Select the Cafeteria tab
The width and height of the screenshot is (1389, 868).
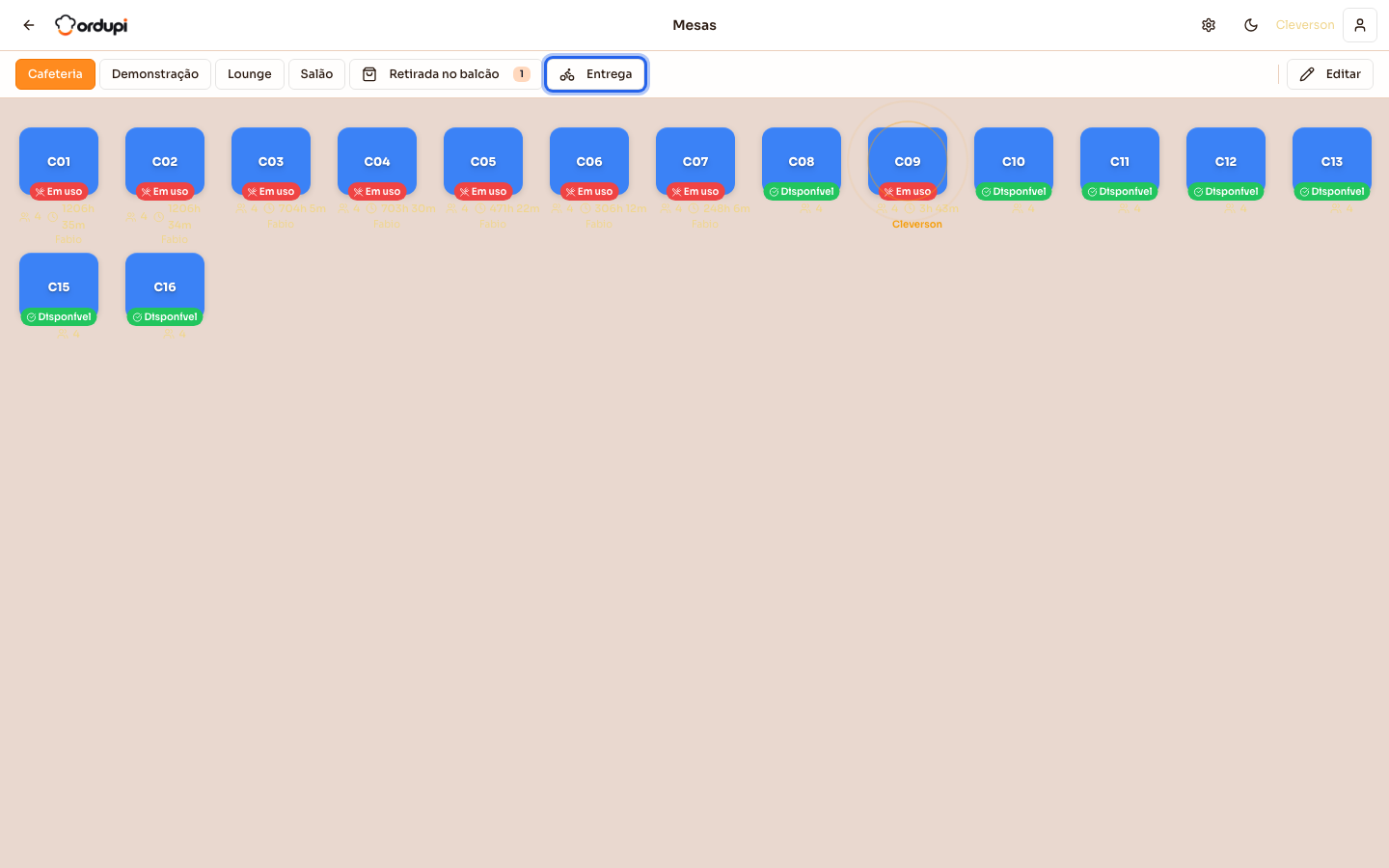[55, 74]
